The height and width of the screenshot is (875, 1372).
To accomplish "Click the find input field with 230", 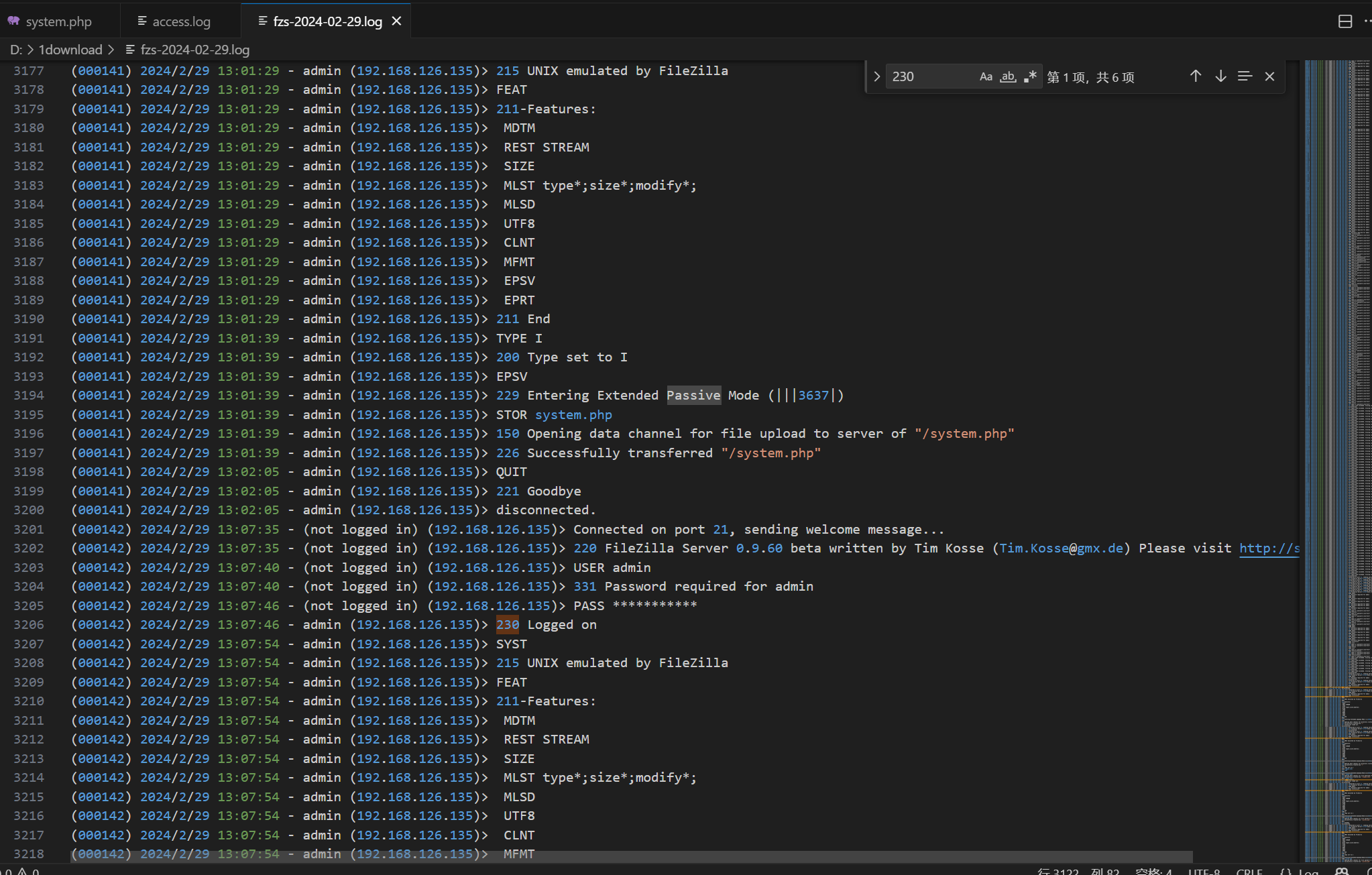I will (929, 76).
